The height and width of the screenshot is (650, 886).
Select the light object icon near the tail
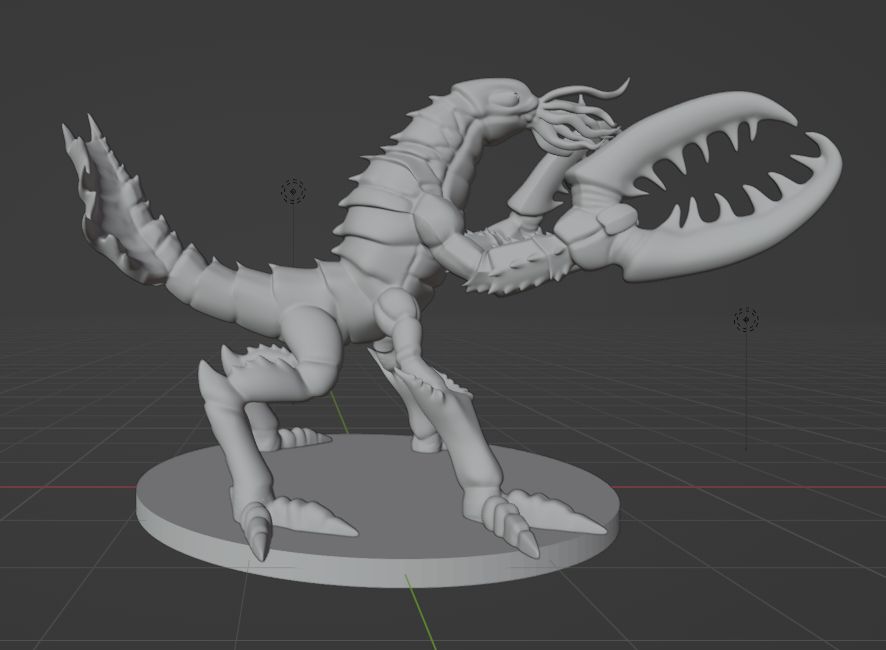tap(293, 192)
